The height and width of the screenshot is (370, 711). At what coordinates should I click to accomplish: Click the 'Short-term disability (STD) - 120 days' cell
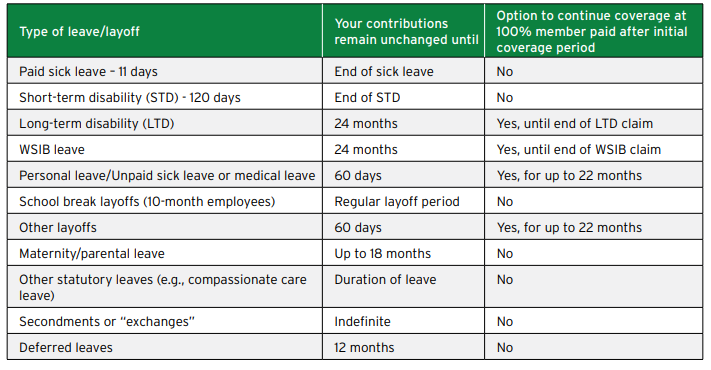165,97
